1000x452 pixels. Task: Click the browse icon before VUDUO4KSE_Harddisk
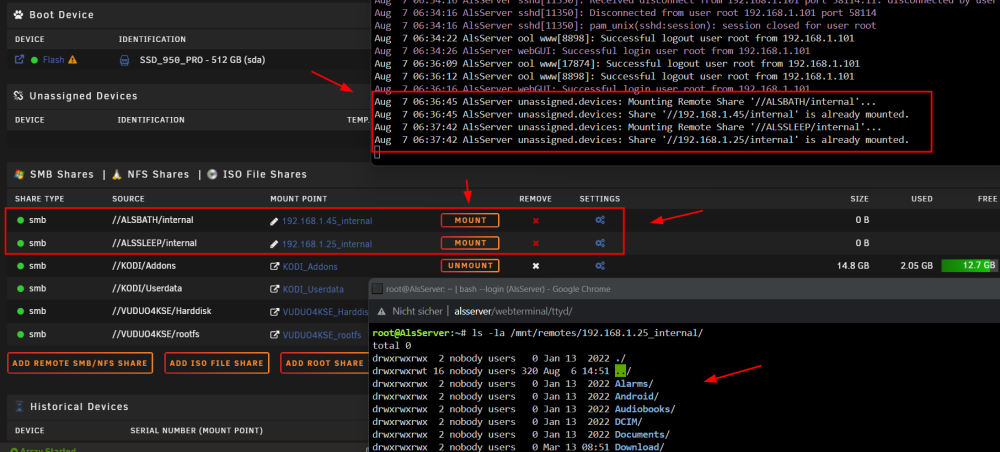pos(275,312)
